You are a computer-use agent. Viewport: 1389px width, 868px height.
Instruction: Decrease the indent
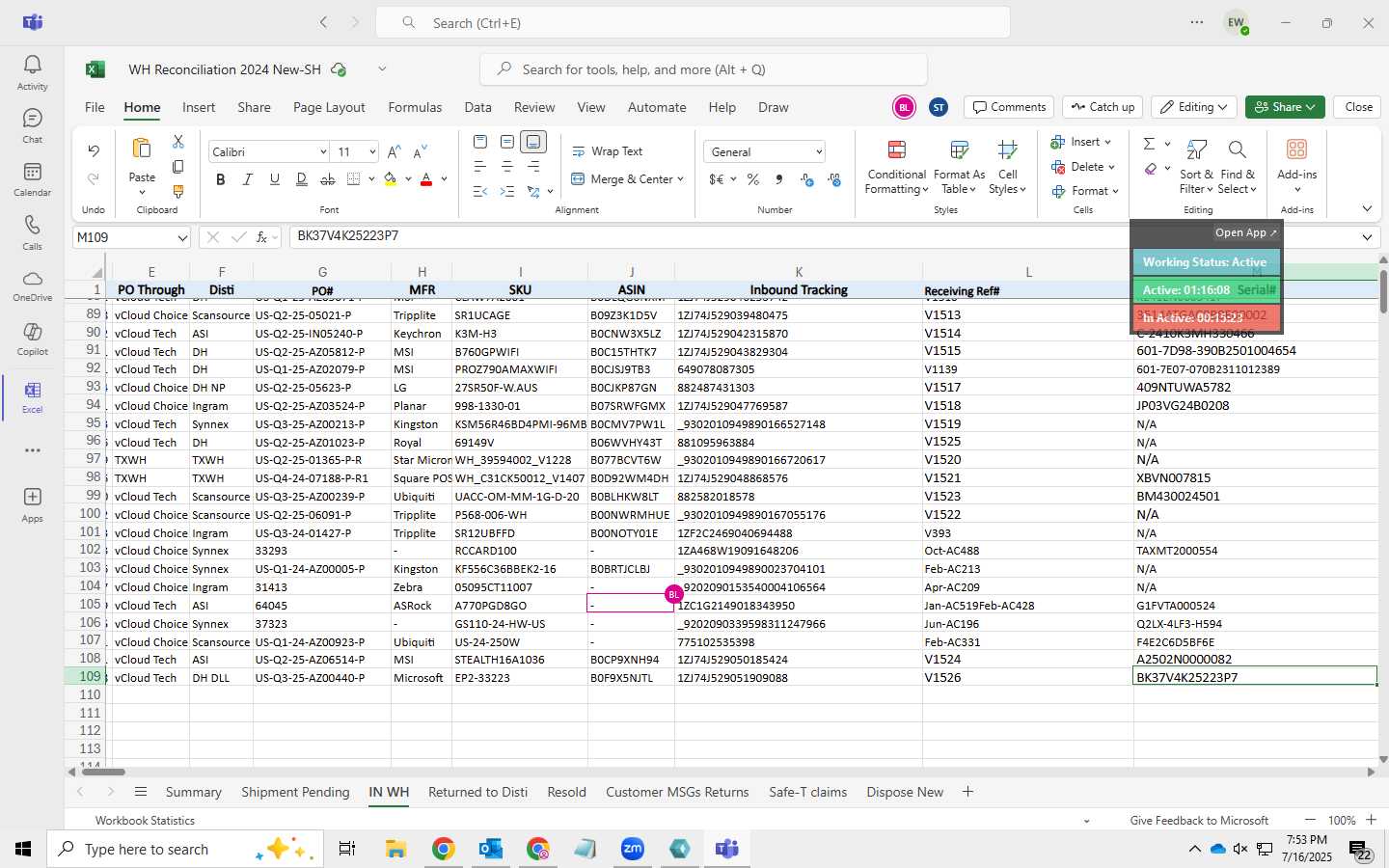point(480,192)
